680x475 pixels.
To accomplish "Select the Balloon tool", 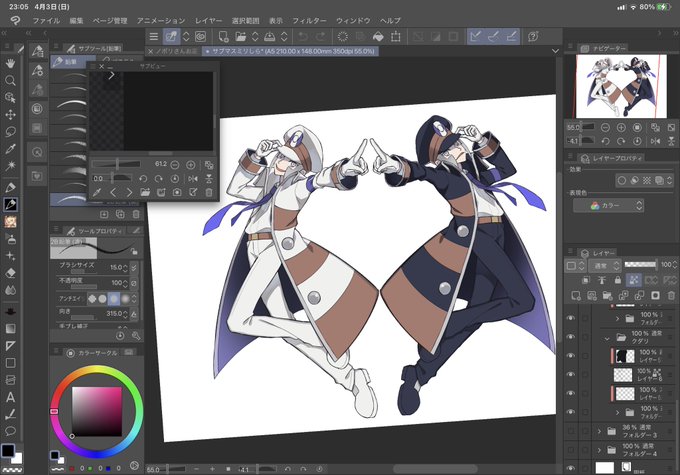I will (x=10, y=431).
